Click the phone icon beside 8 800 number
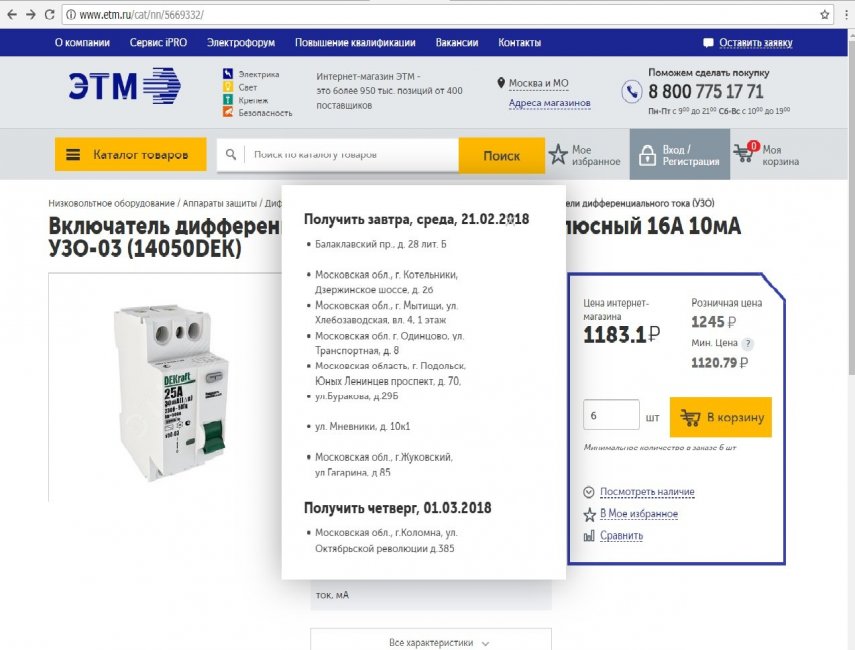855x650 pixels. 632,92
